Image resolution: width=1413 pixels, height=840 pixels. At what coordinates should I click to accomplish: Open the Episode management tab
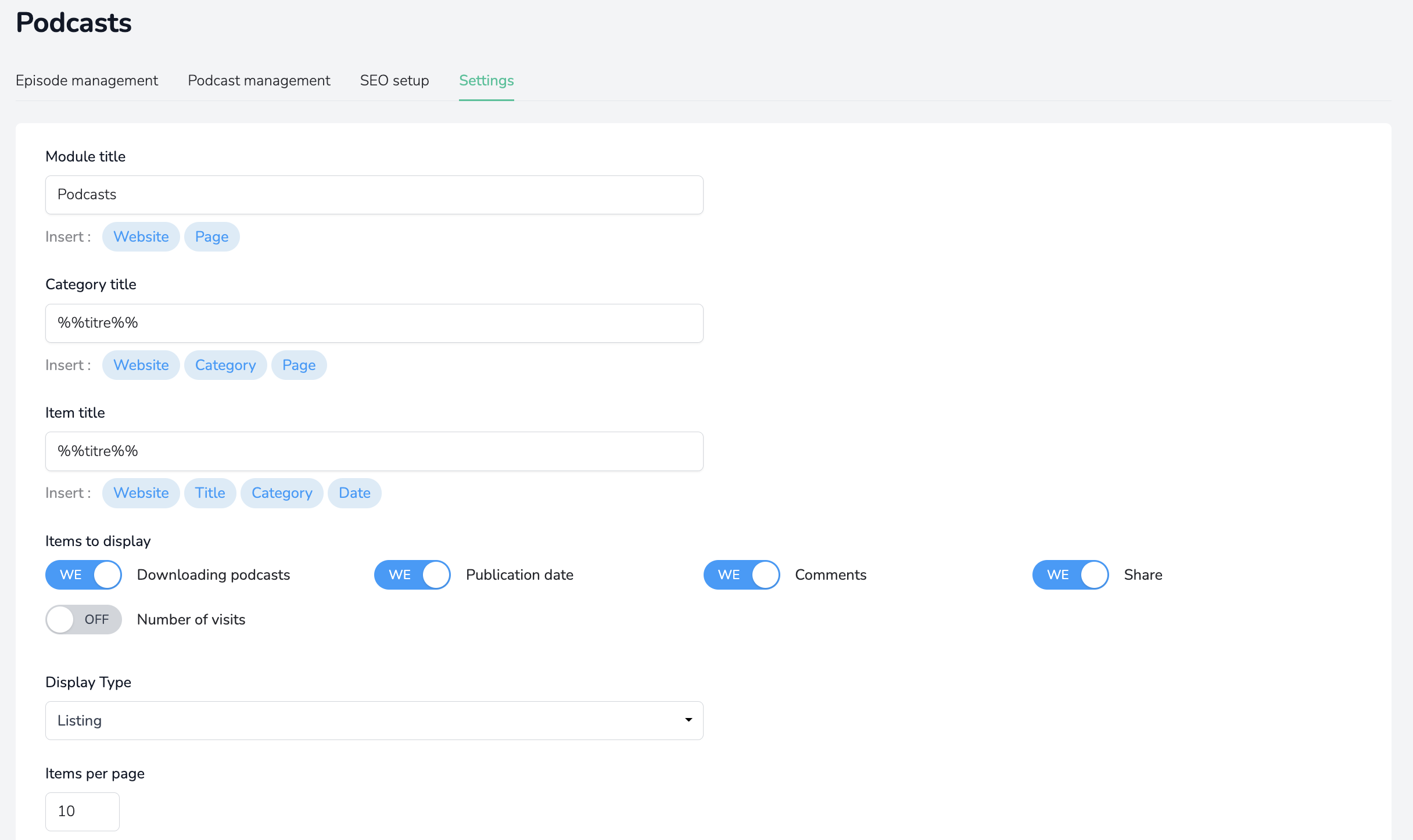[x=87, y=80]
